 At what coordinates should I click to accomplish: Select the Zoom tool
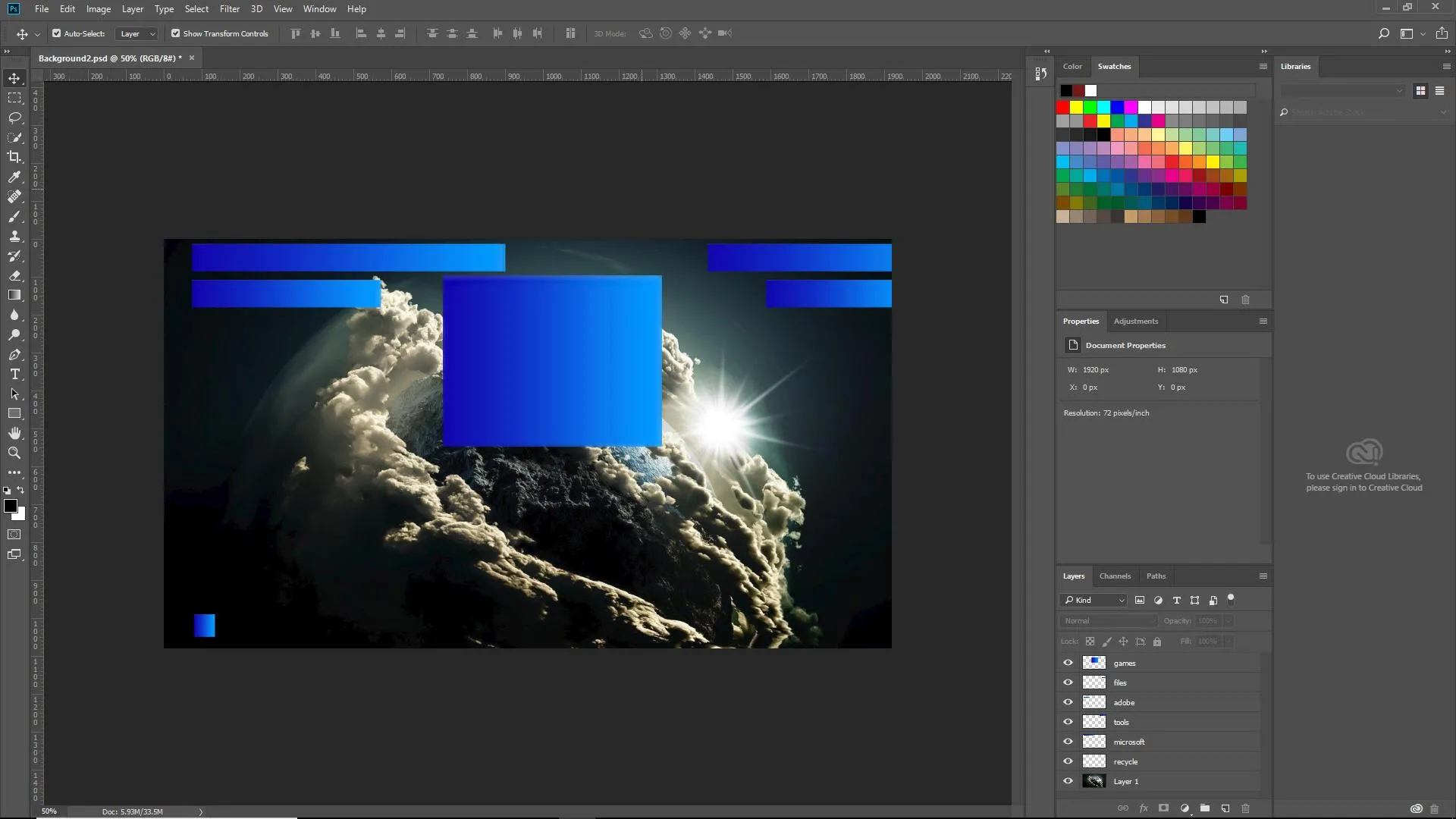(14, 453)
